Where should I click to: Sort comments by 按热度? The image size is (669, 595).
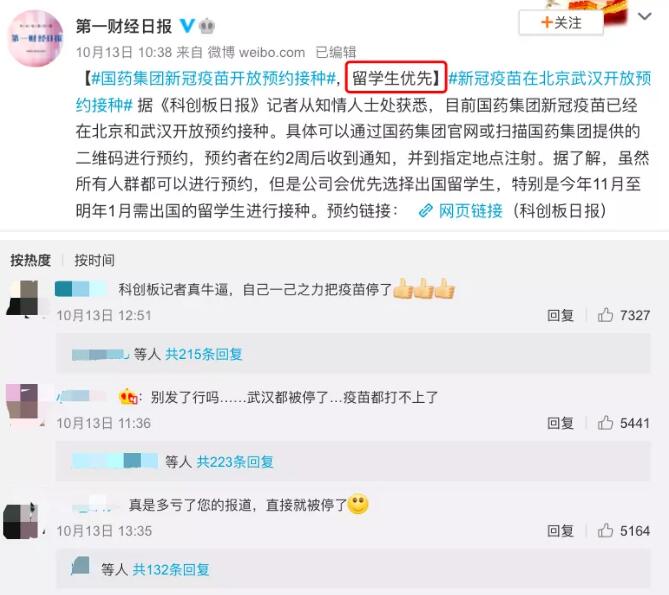30,260
